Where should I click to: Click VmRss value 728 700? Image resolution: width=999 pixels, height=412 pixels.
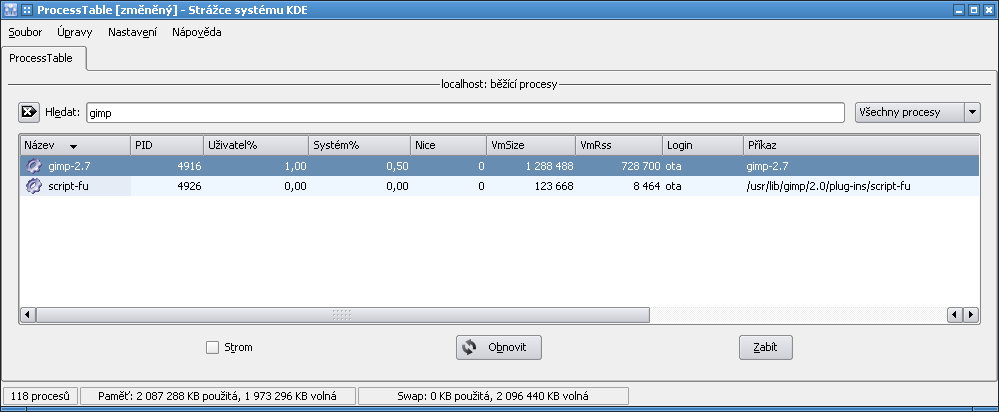640,166
